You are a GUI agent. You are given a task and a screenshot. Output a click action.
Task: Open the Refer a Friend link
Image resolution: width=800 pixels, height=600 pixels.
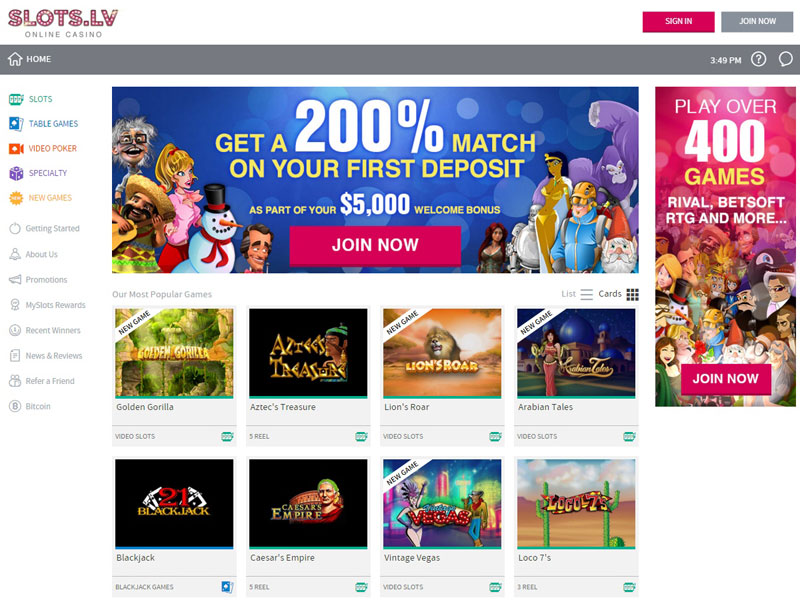50,381
